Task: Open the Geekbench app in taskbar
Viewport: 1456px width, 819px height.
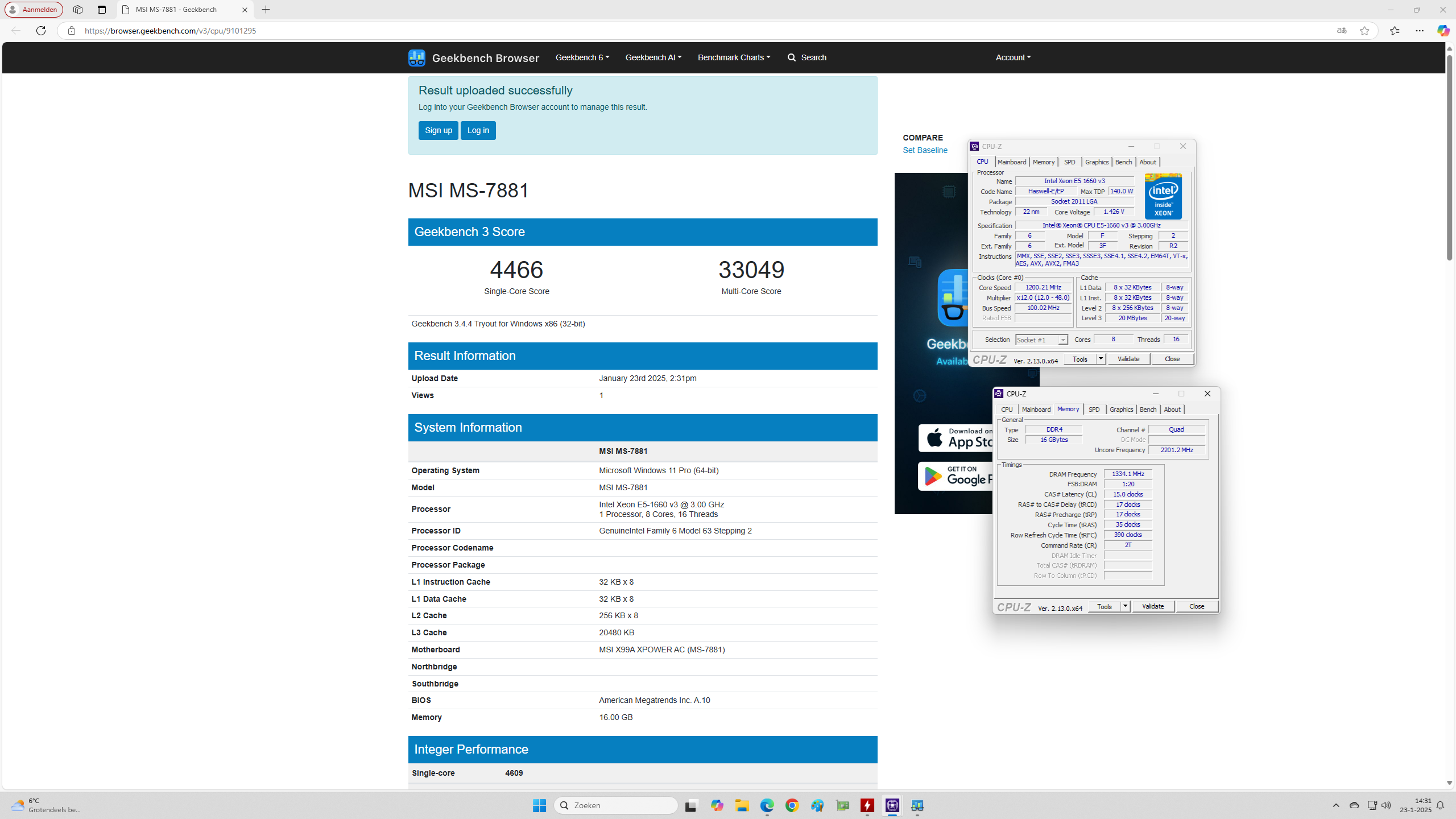Action: pos(917,805)
